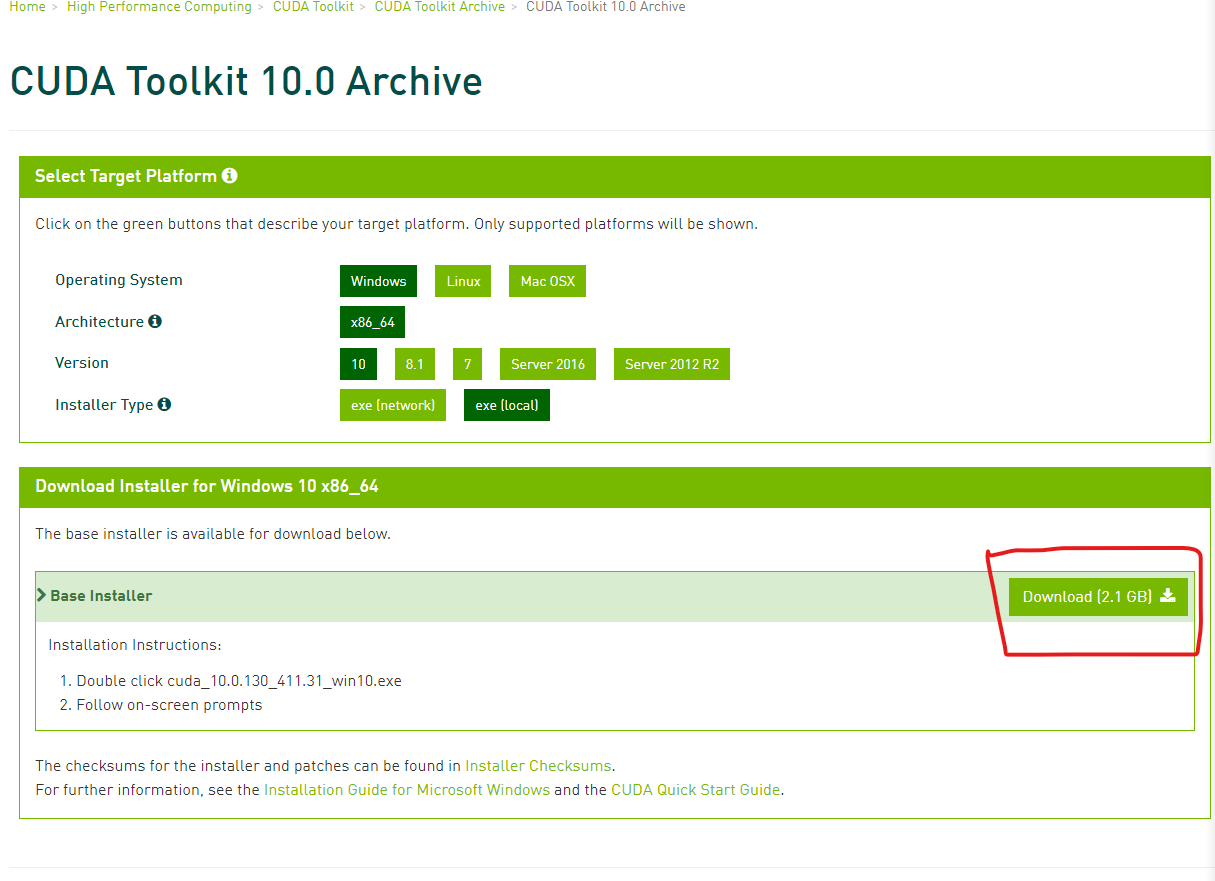Image resolution: width=1215 pixels, height=881 pixels.
Task: Select the Server 2012 R2 version button
Action: (672, 364)
